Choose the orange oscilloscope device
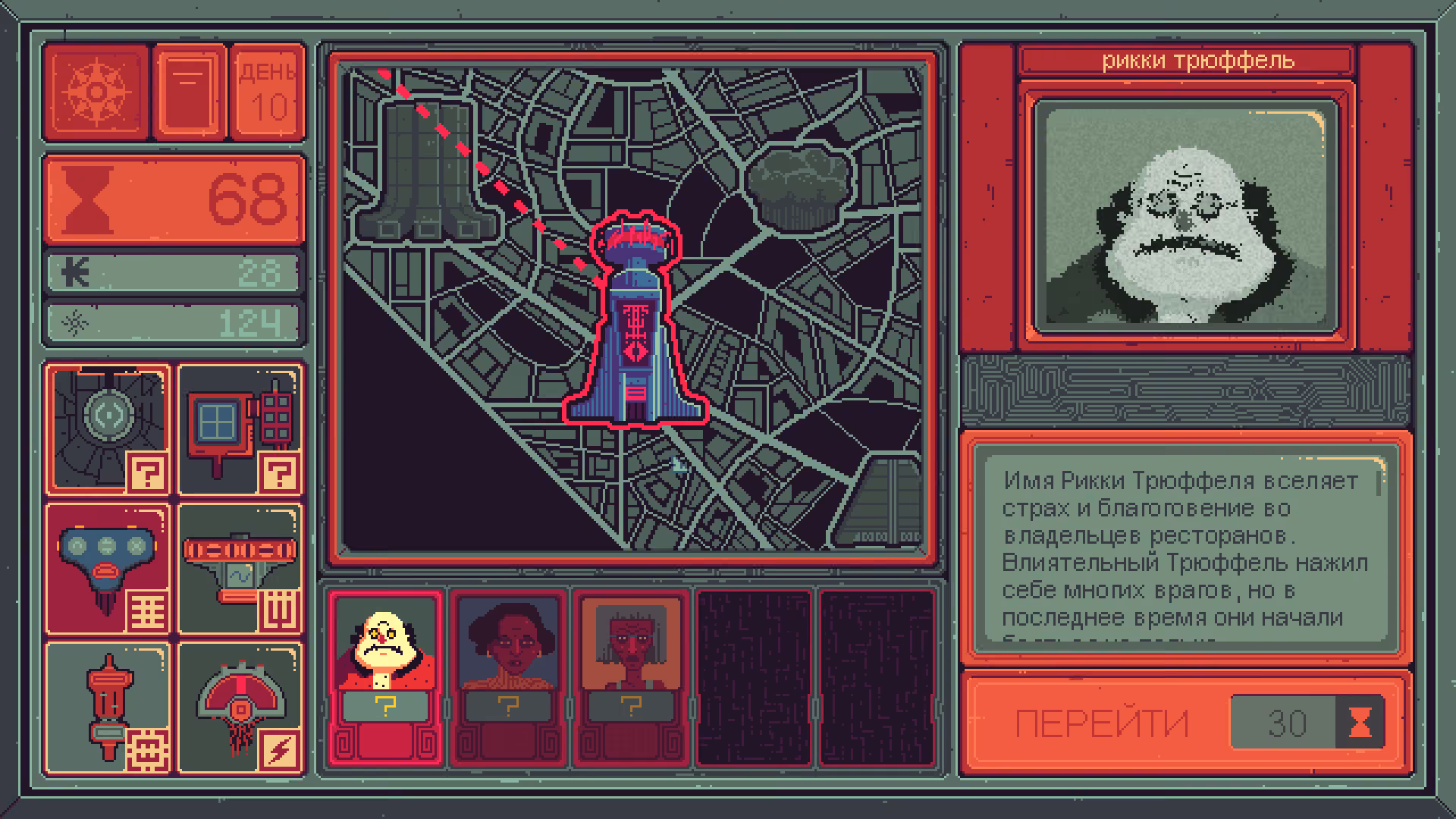The width and height of the screenshot is (1456, 819). (240, 569)
